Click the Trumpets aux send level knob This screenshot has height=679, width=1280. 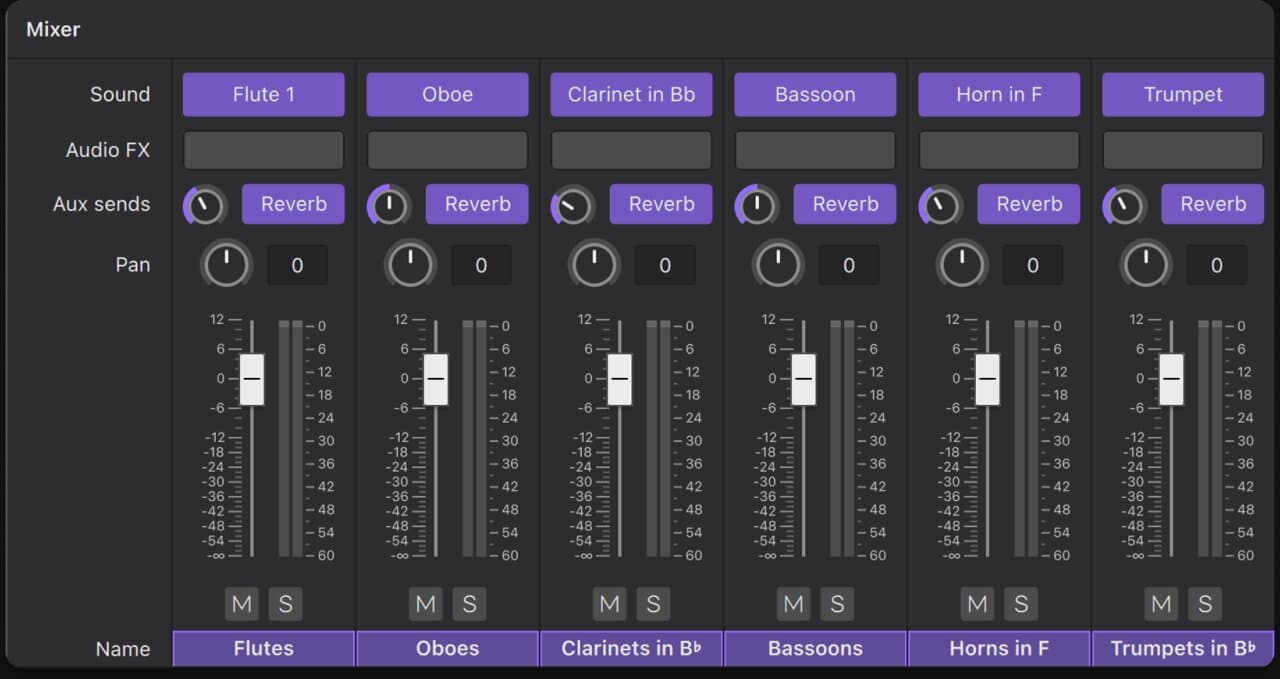click(1126, 206)
